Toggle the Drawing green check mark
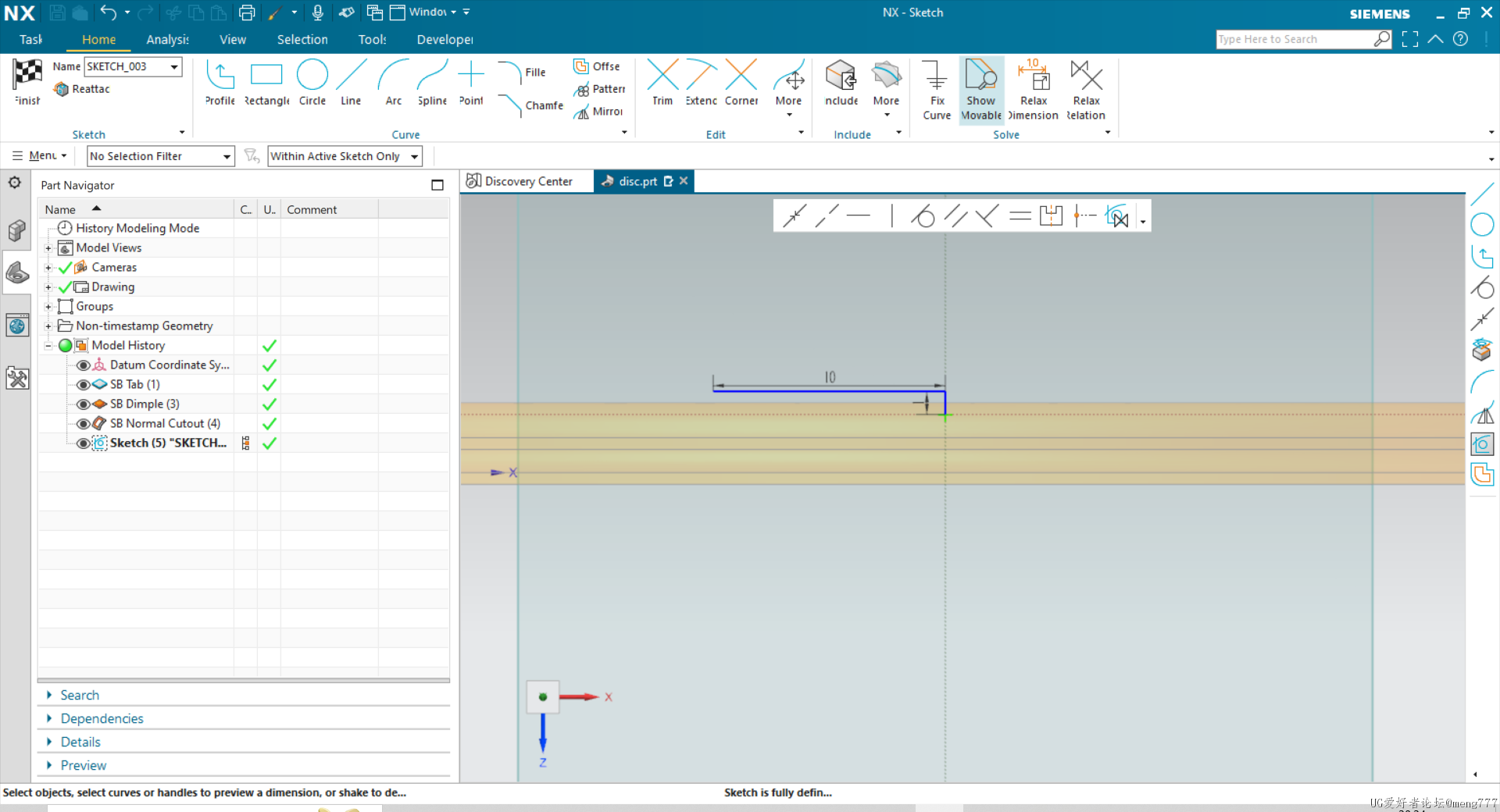 (65, 287)
